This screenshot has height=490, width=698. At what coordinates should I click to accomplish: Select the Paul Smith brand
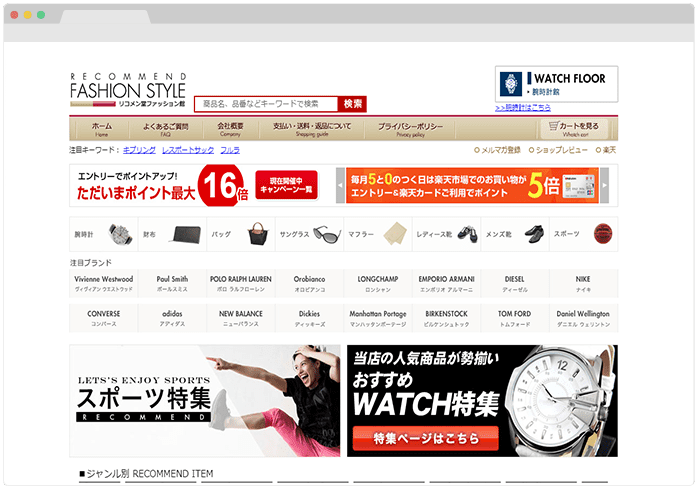(172, 283)
